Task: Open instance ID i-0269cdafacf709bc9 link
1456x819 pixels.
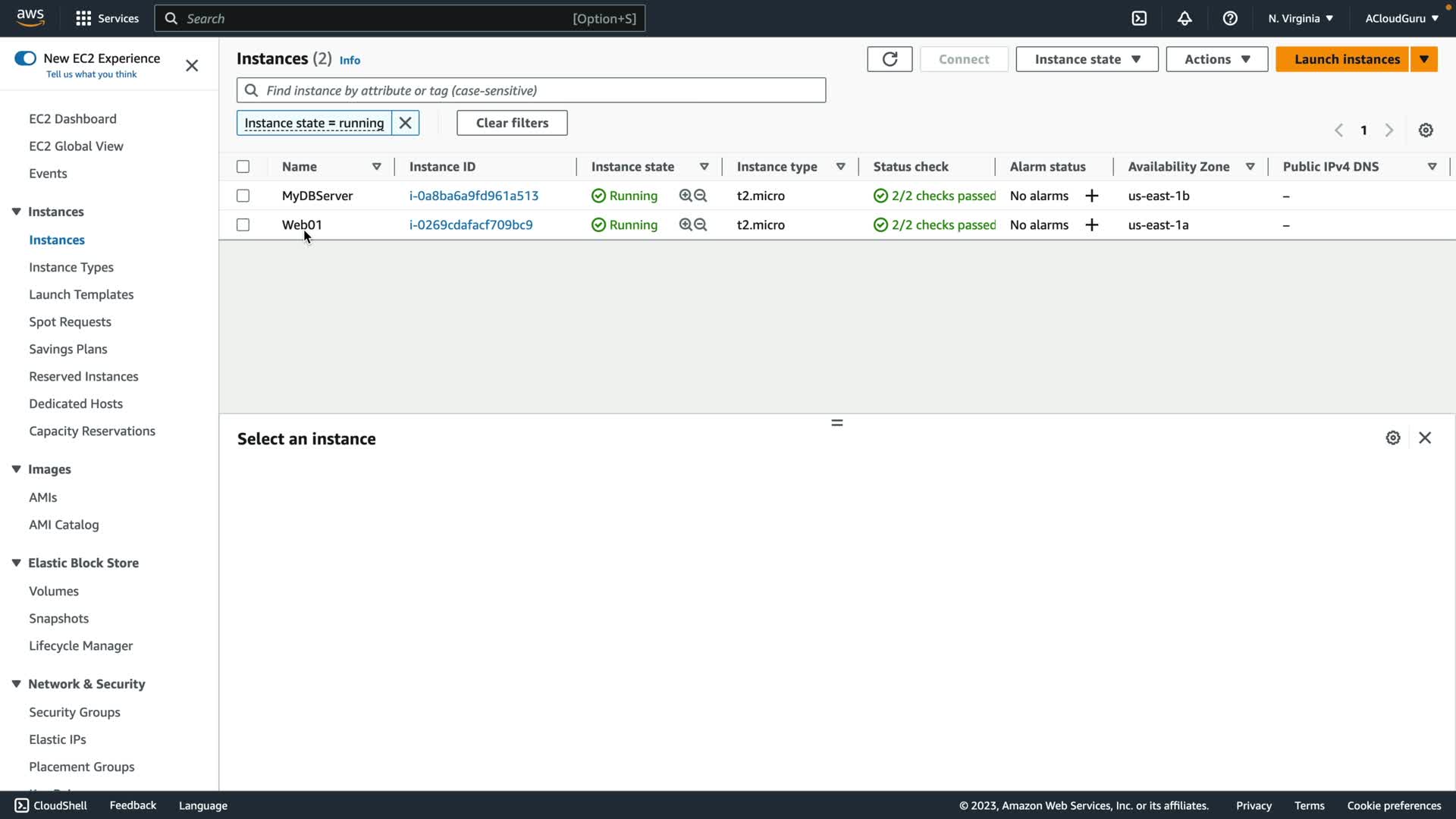Action: (471, 225)
